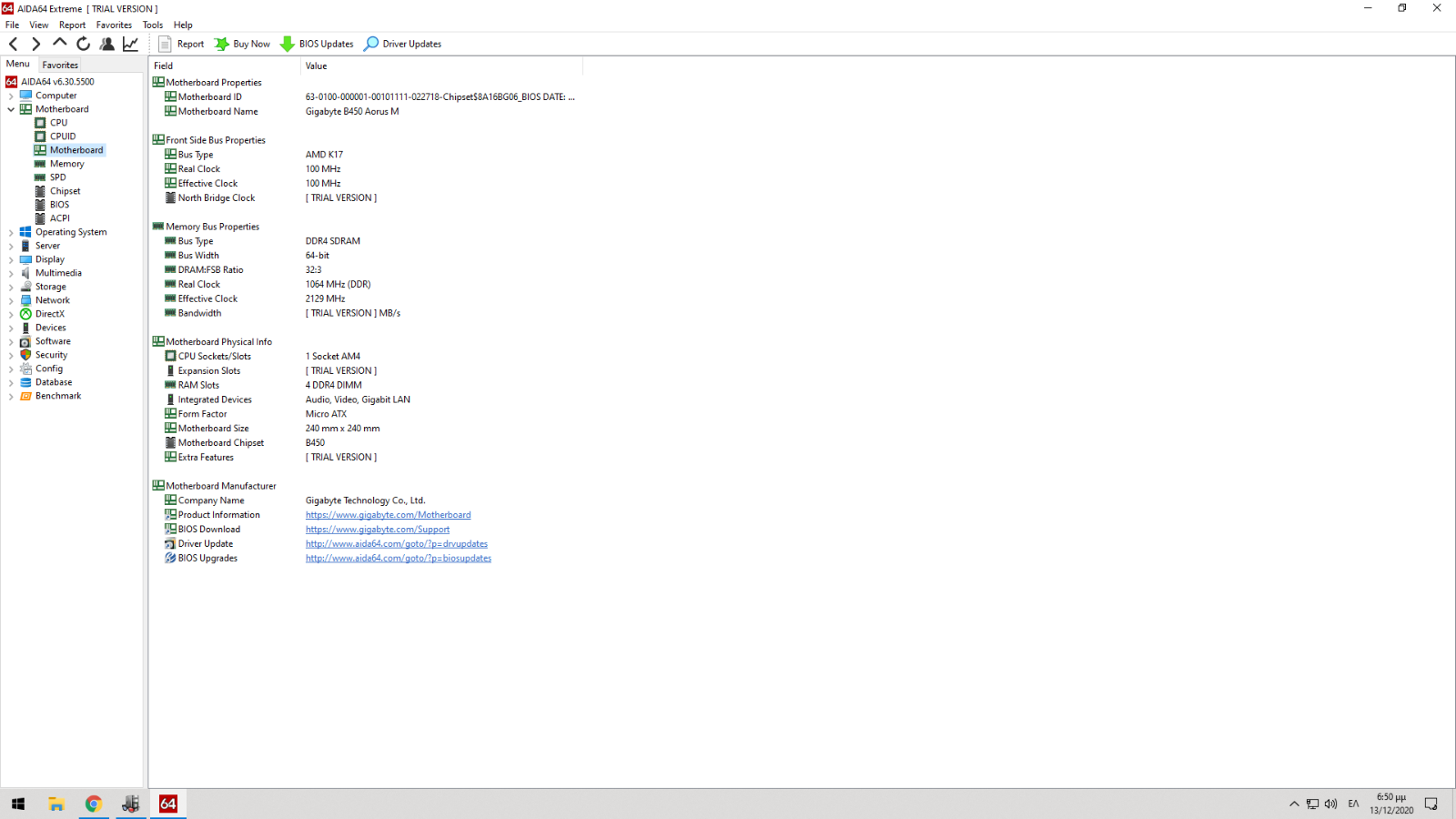Expand the Network tree node

coord(11,300)
